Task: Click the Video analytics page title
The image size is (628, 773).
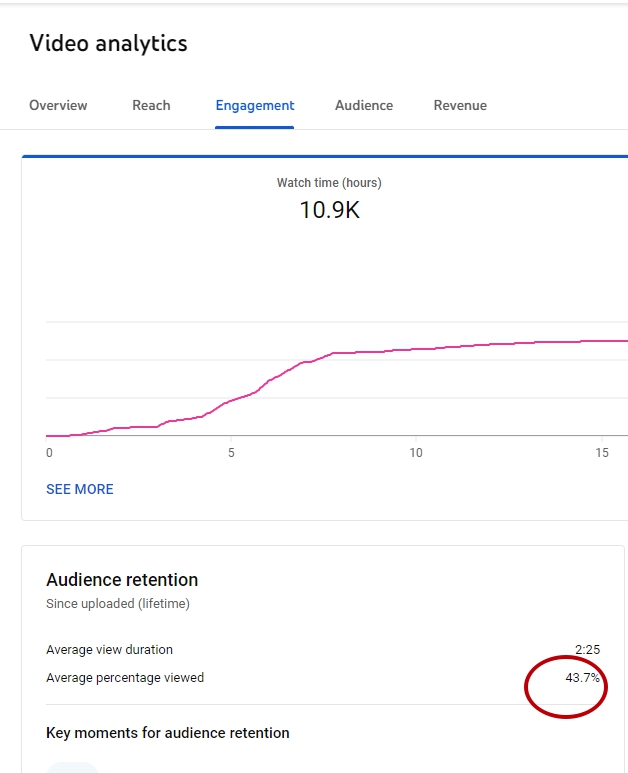Action: coord(108,43)
